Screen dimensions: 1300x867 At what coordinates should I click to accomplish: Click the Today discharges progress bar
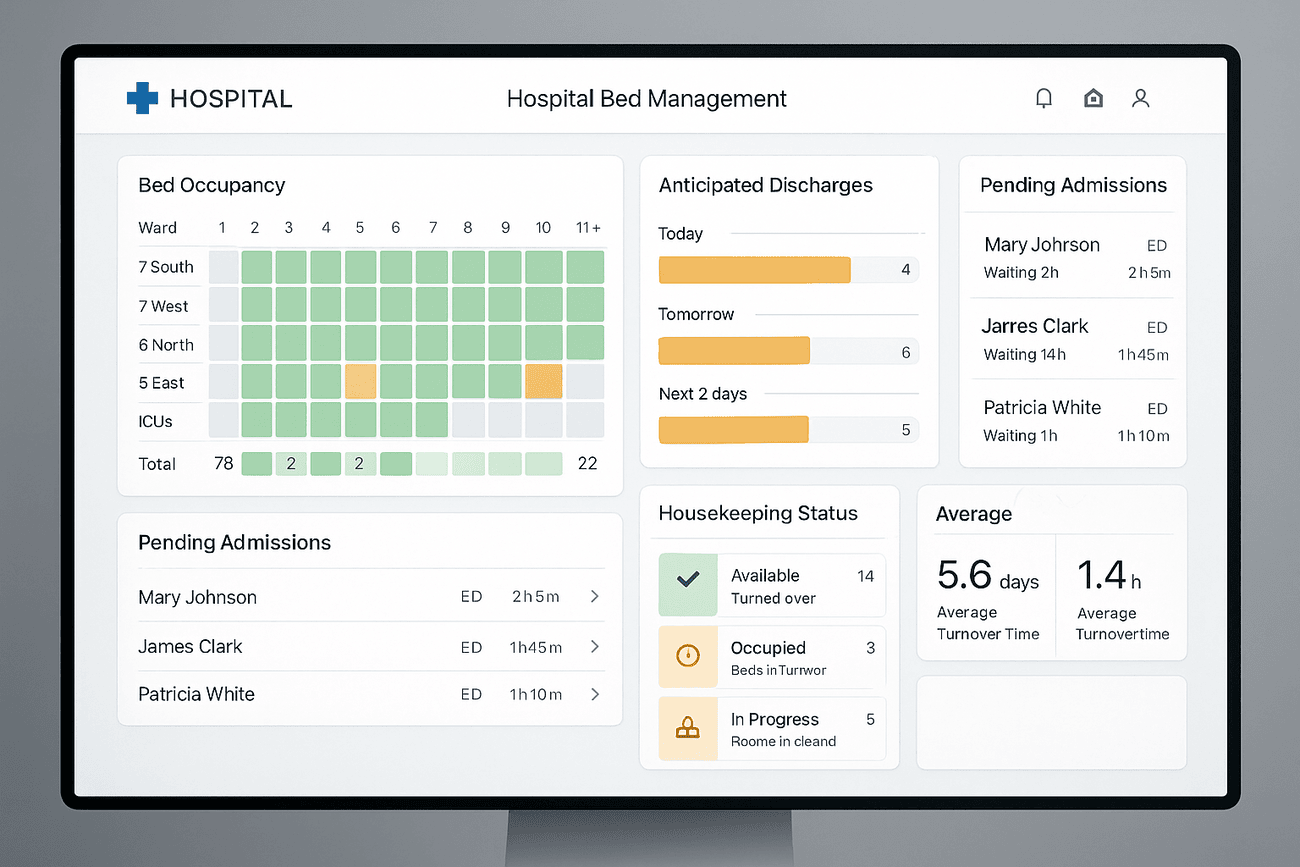point(754,270)
